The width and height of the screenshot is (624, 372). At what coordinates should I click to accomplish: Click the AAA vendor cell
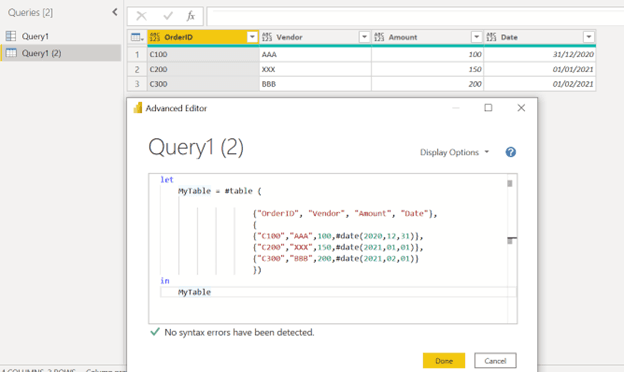click(315, 55)
